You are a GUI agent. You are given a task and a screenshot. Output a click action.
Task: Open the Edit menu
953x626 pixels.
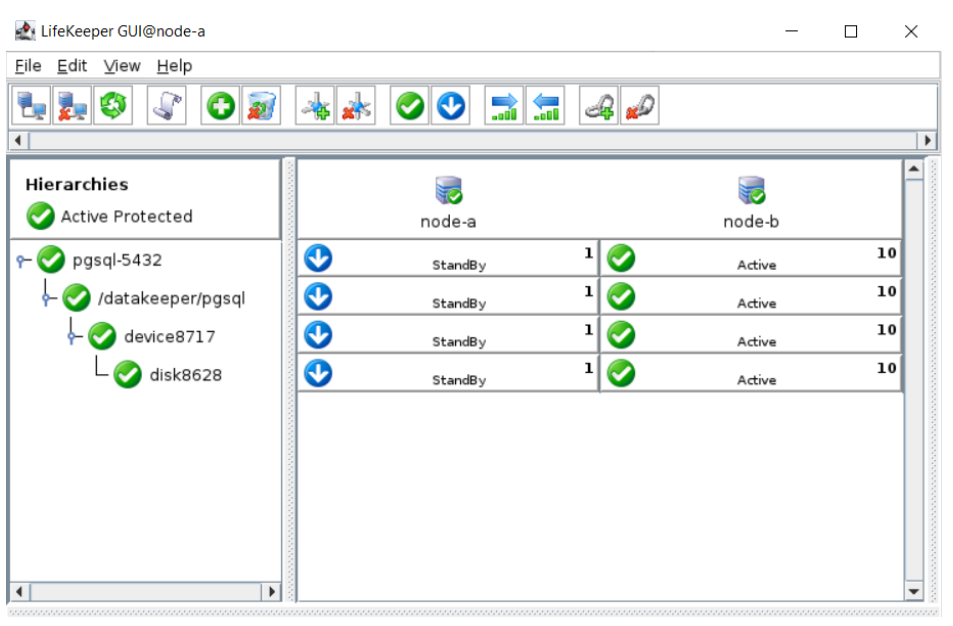tap(72, 66)
